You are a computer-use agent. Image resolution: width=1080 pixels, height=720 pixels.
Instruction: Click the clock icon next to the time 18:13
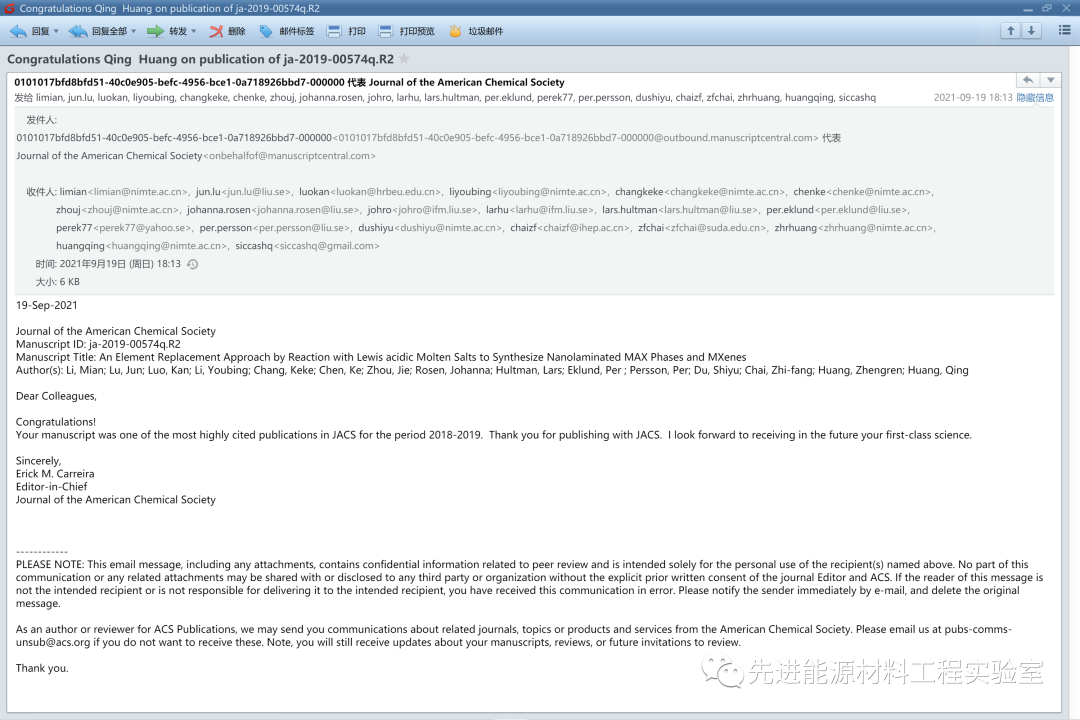[193, 264]
